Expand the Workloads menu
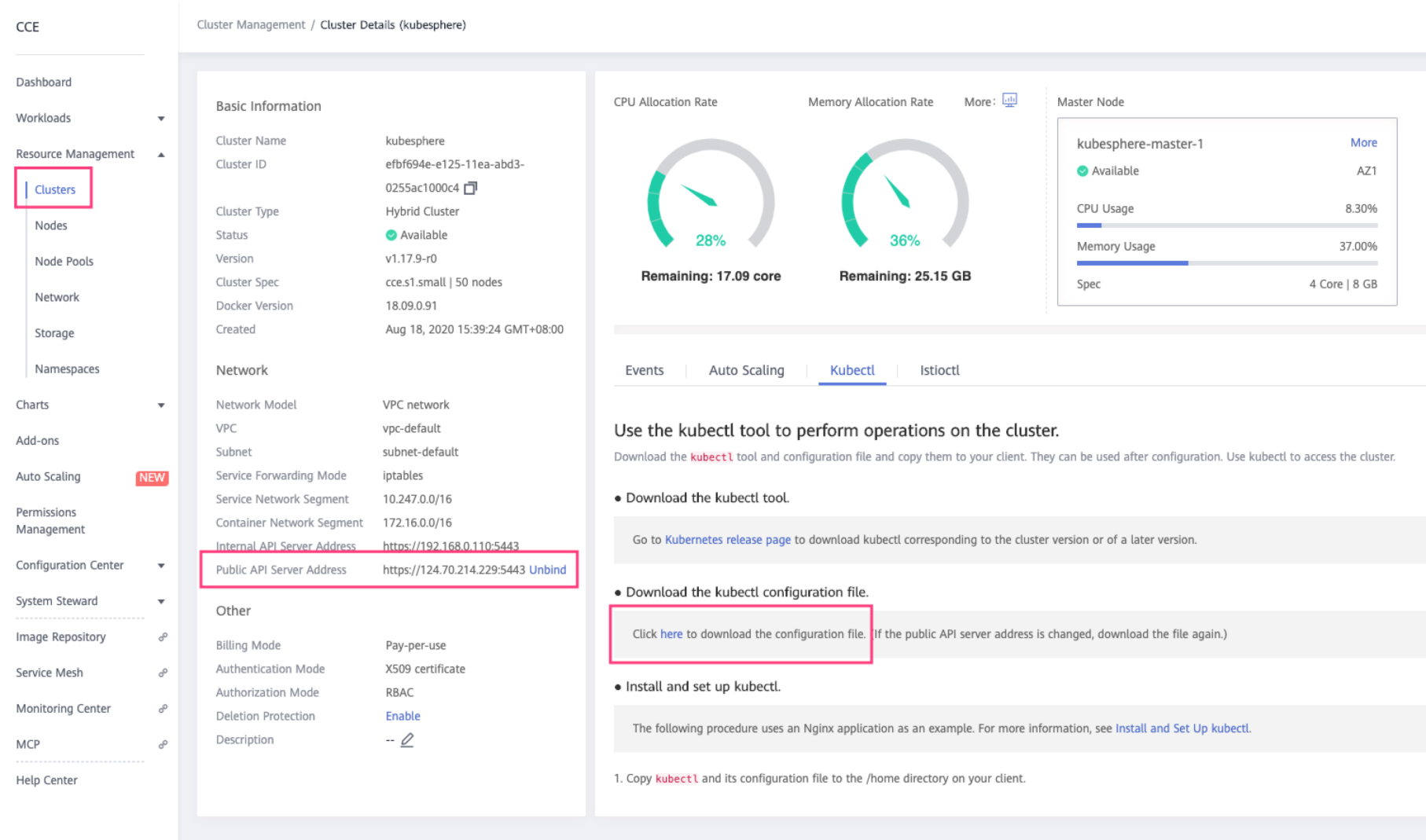1426x840 pixels. click(161, 119)
